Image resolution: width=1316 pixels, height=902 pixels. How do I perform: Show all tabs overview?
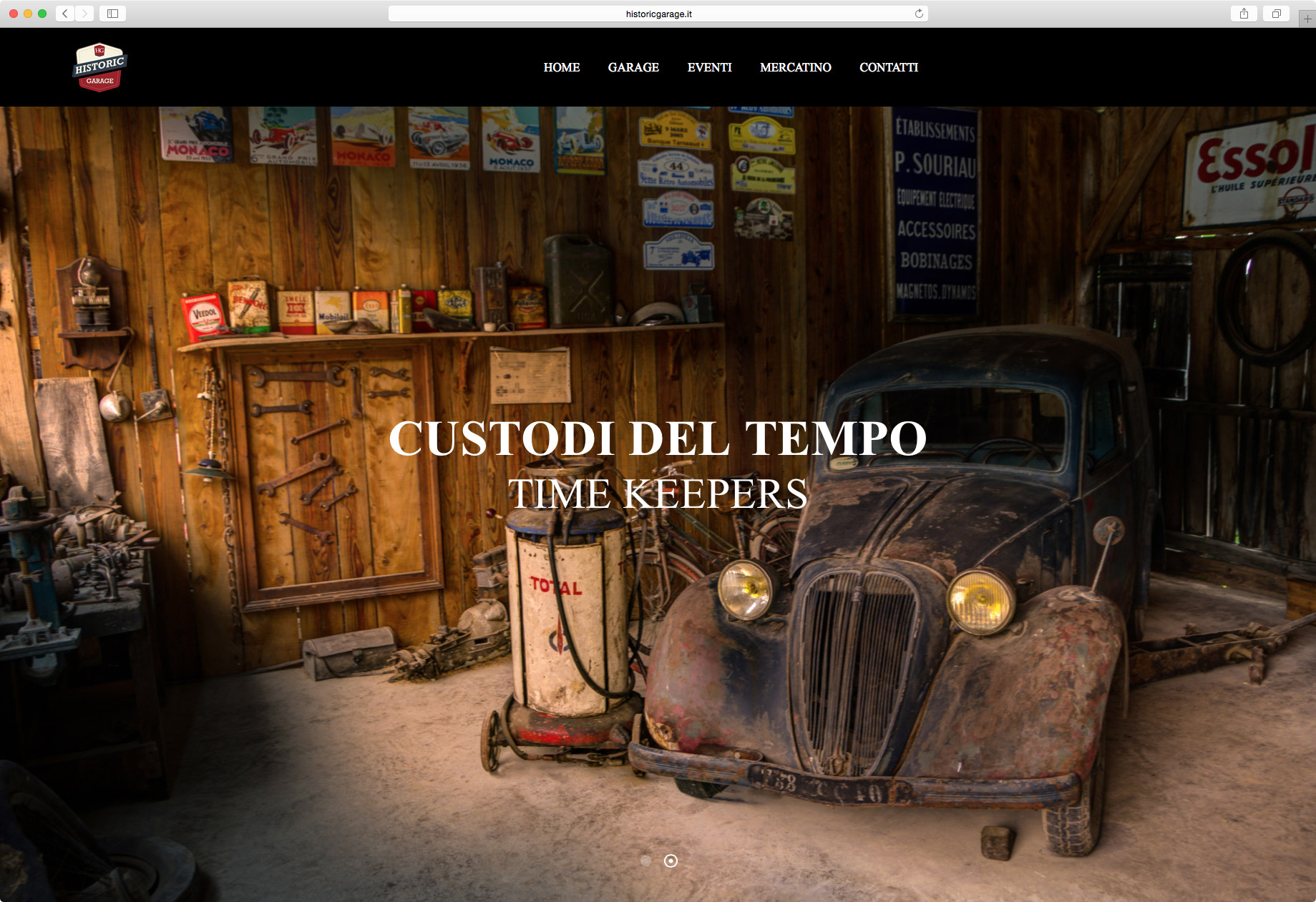[x=1276, y=14]
